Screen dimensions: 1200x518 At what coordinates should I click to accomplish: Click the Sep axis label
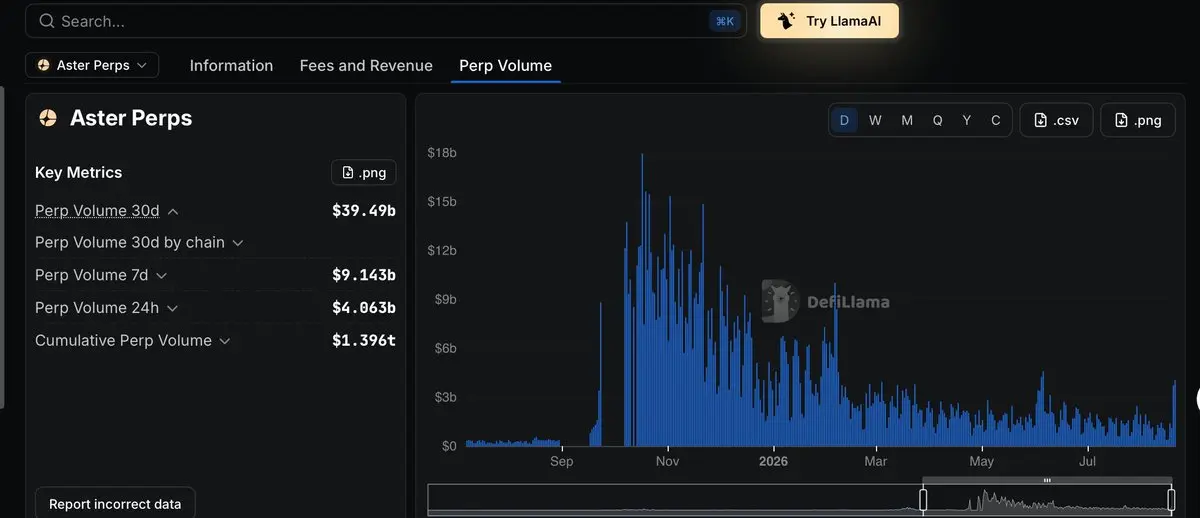point(561,461)
